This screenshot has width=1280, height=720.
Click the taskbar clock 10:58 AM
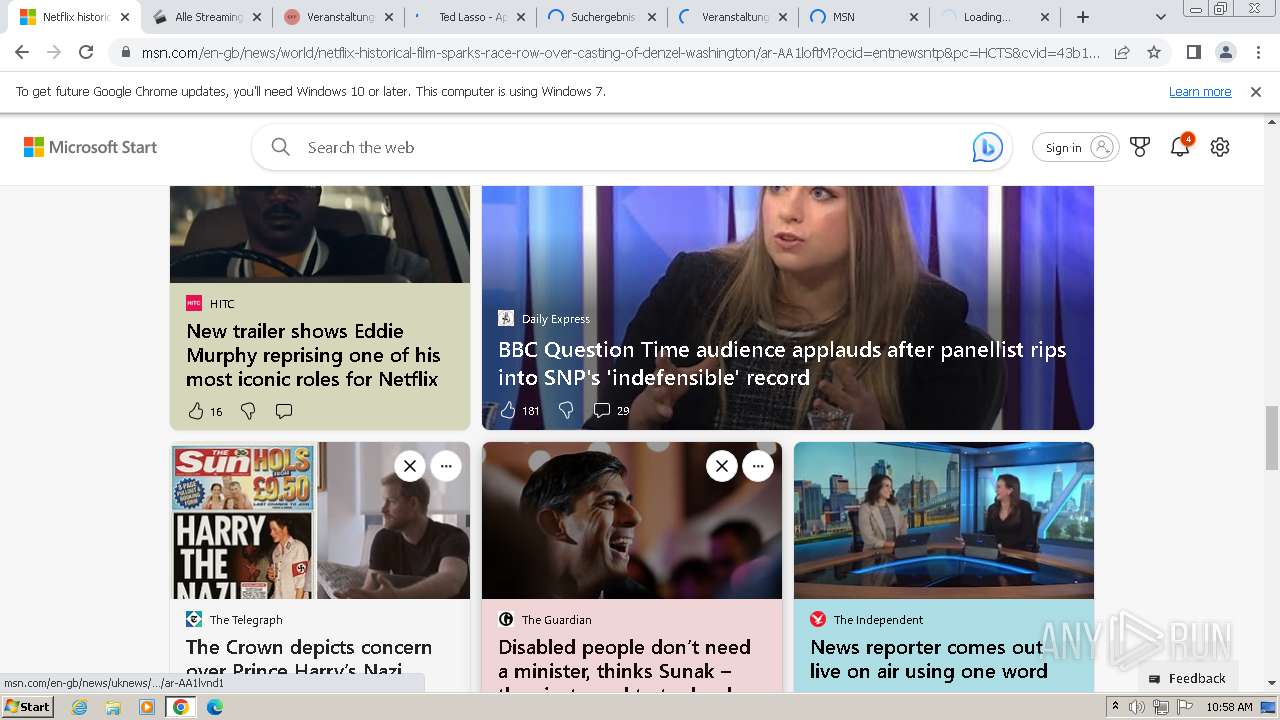tap(1229, 707)
